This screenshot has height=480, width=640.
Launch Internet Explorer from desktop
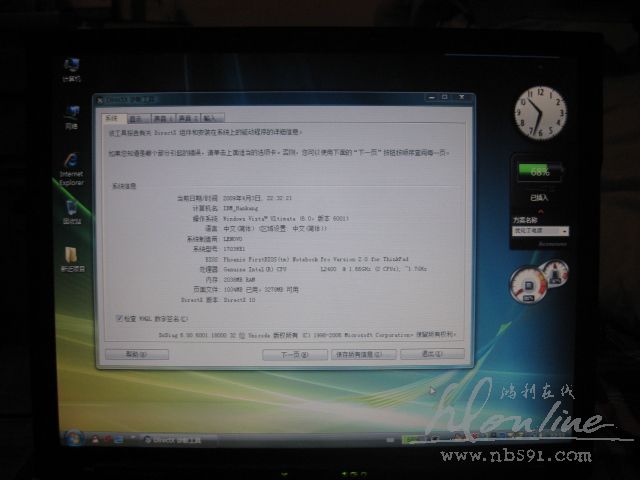(x=71, y=170)
